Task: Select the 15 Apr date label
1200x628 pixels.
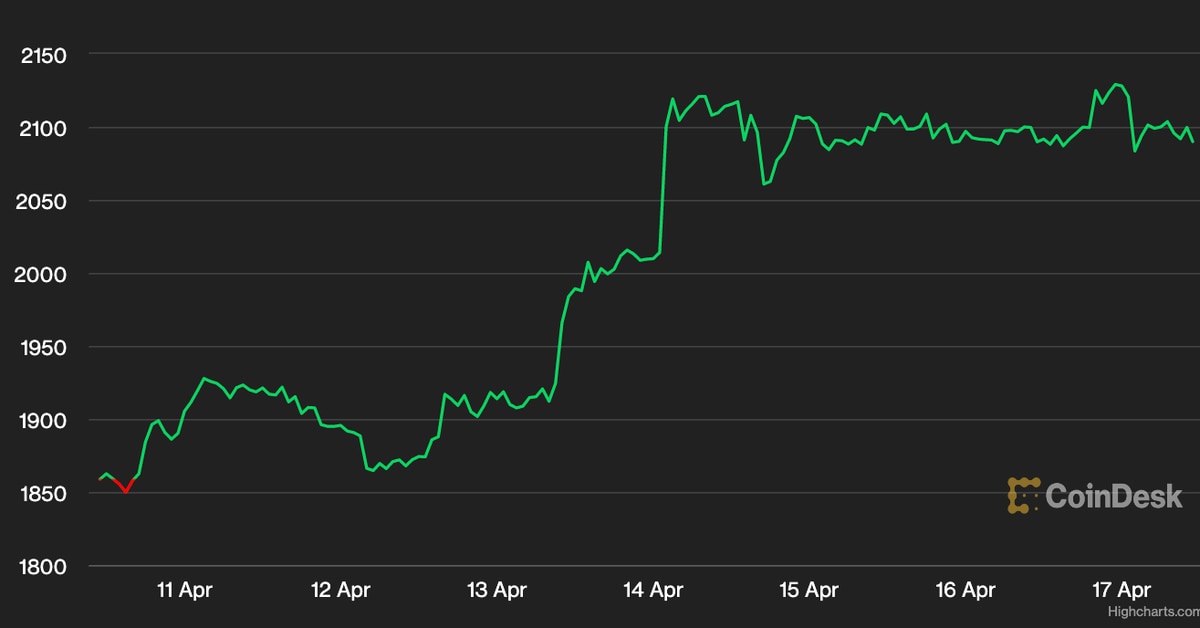Action: pyautogui.click(x=809, y=590)
